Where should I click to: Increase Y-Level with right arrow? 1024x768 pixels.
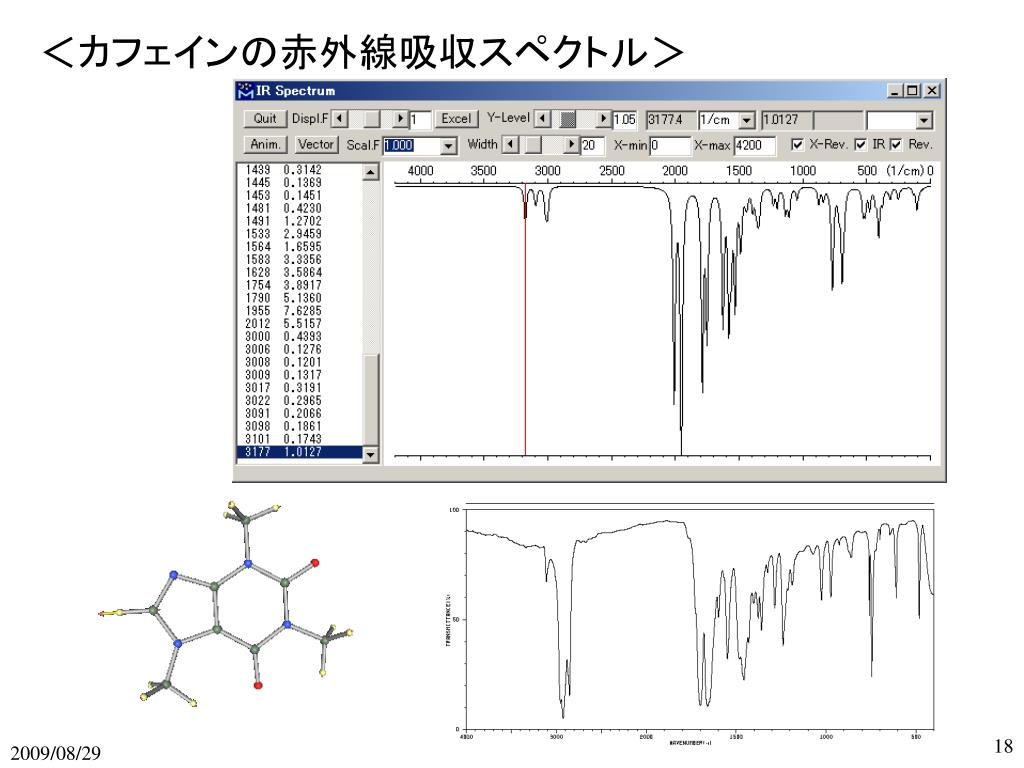(x=603, y=119)
